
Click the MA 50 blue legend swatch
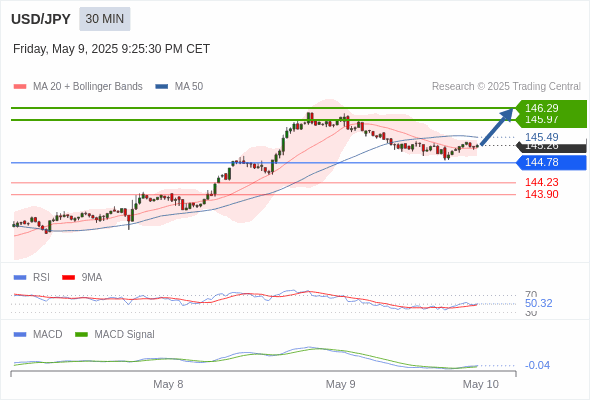coord(161,87)
